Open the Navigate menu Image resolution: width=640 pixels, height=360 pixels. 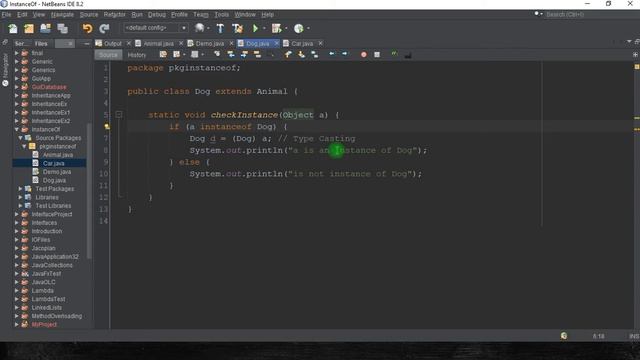point(62,14)
